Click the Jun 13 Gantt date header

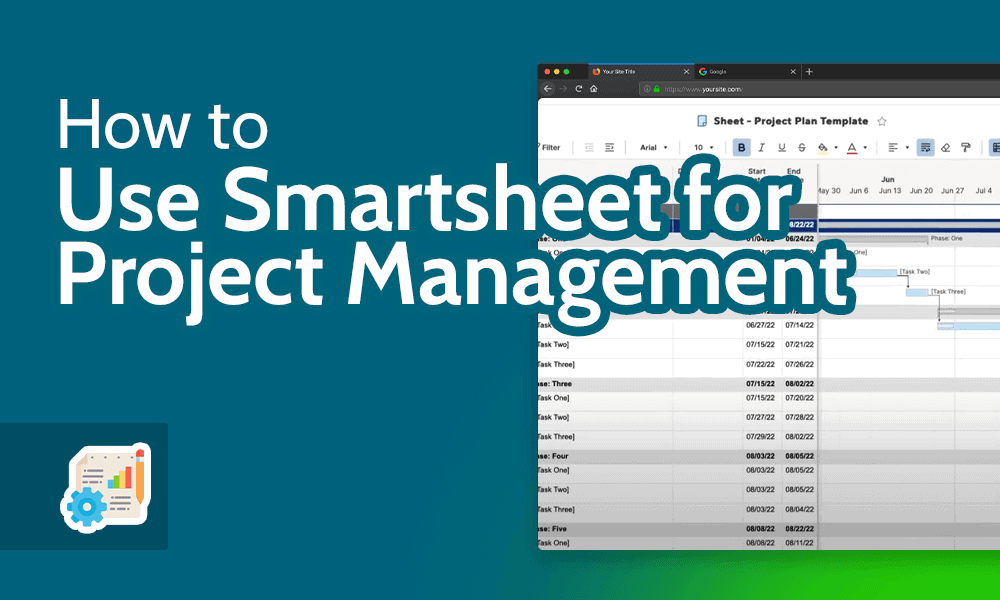890,191
